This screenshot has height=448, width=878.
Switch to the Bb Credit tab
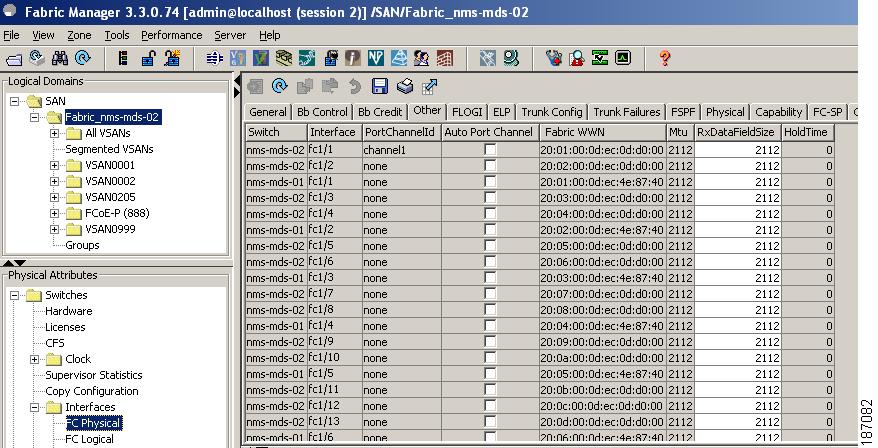(380, 112)
